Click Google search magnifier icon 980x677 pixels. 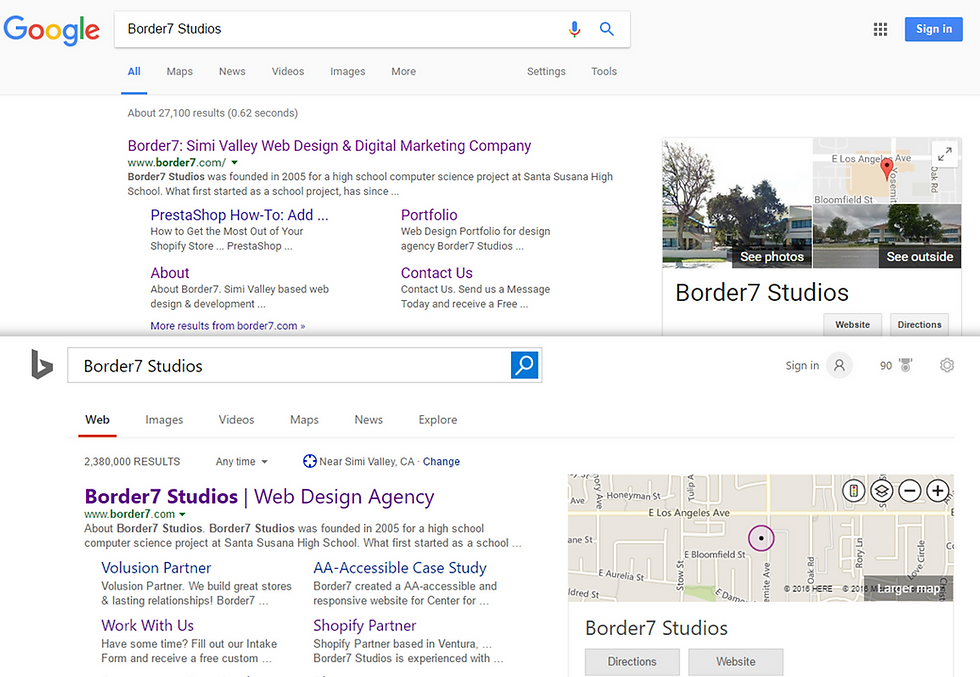[x=606, y=29]
